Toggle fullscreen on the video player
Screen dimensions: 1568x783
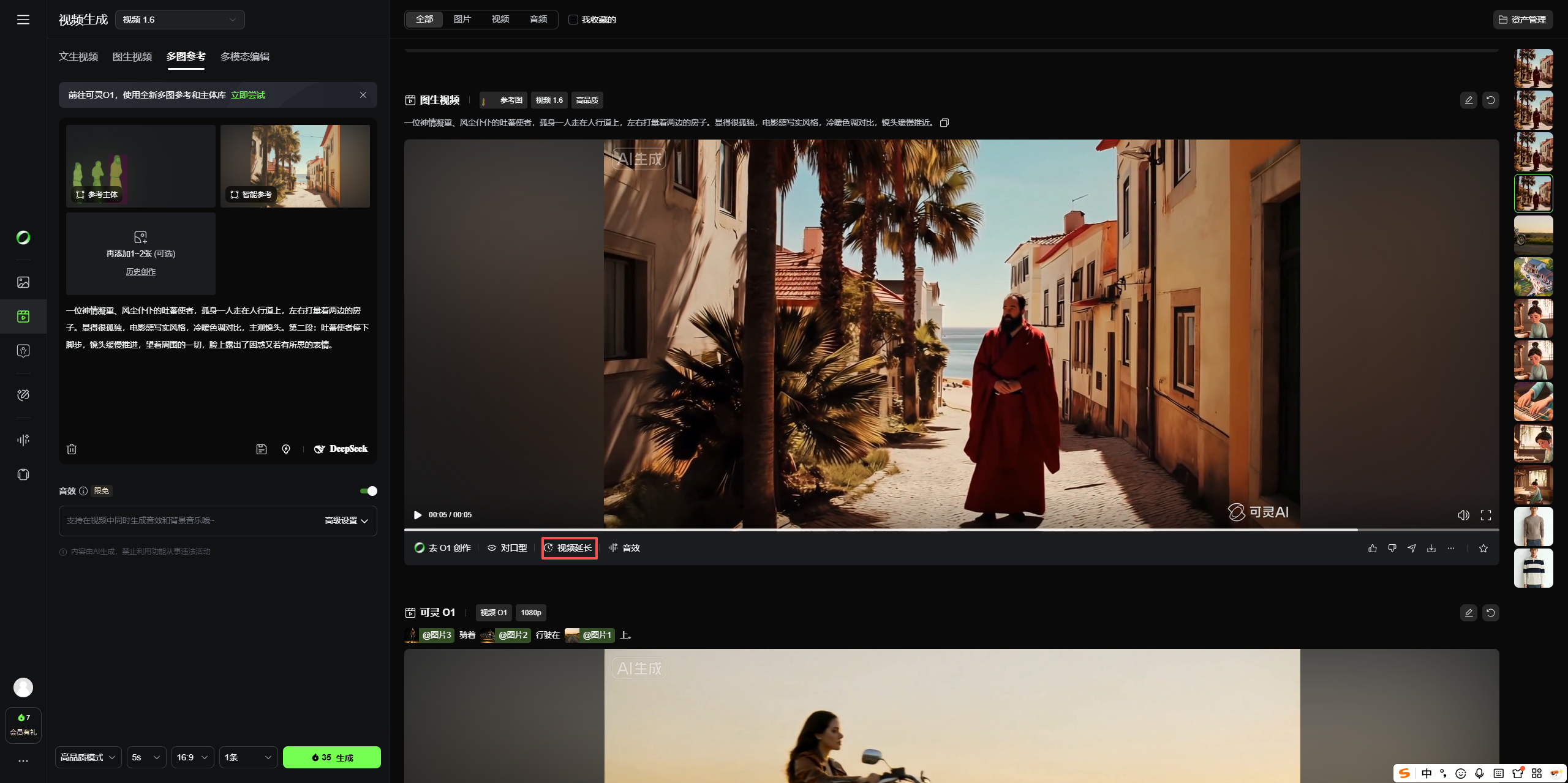pyautogui.click(x=1485, y=515)
